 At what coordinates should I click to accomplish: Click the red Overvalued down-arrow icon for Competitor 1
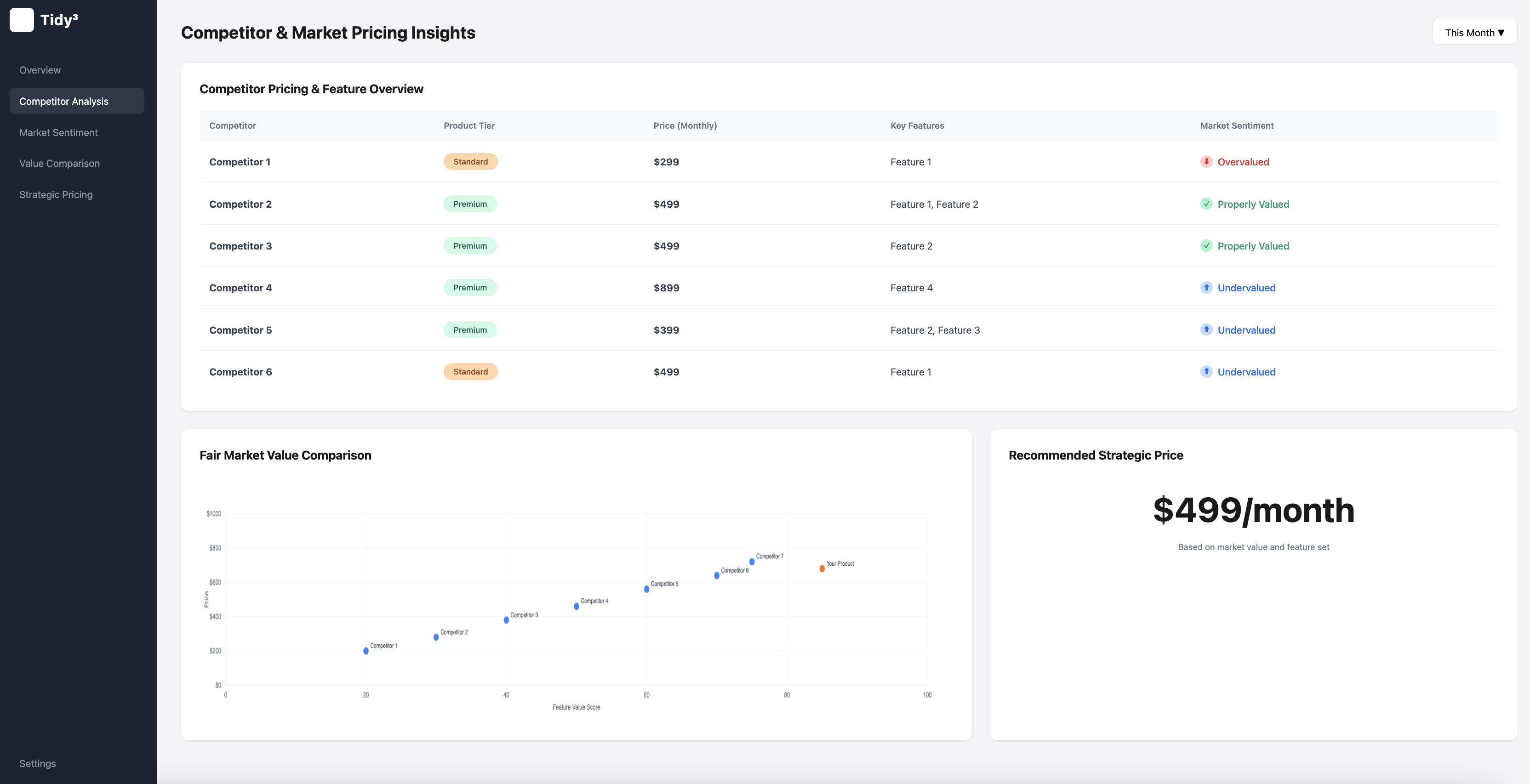pyautogui.click(x=1206, y=161)
